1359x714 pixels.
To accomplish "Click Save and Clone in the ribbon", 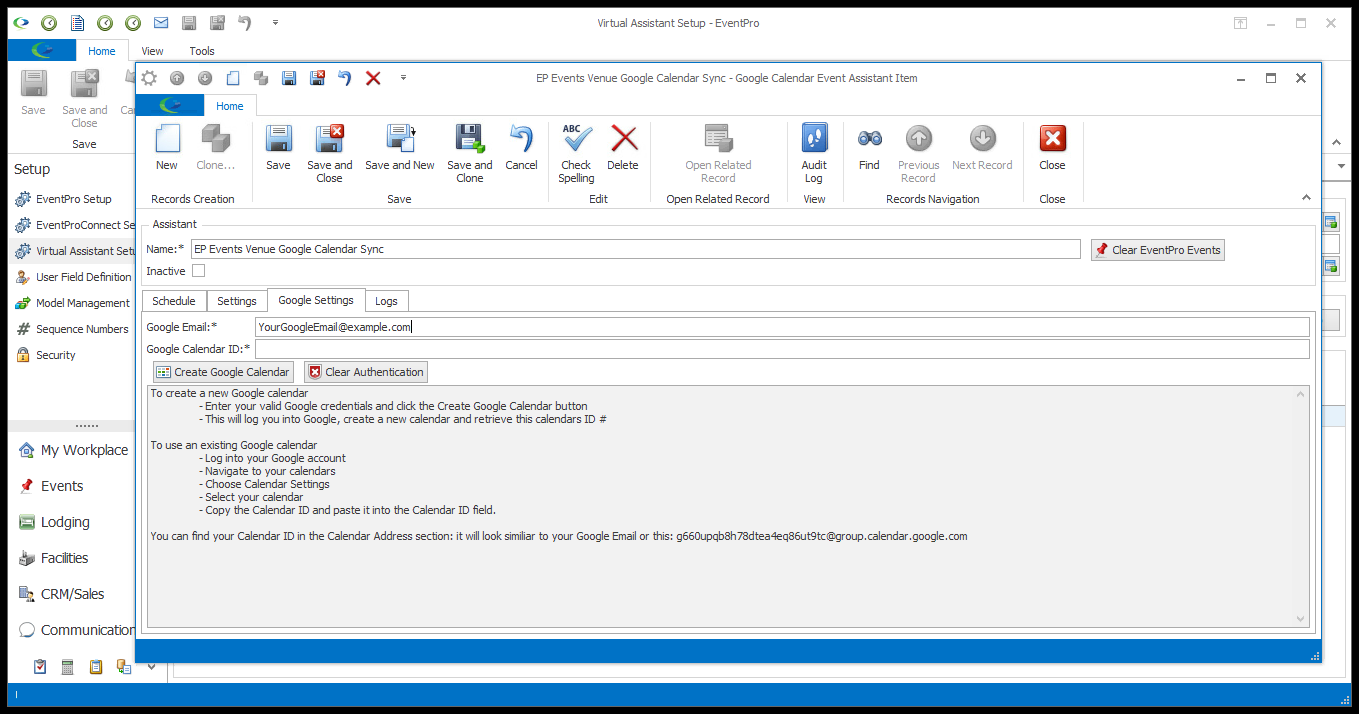I will pyautogui.click(x=469, y=154).
